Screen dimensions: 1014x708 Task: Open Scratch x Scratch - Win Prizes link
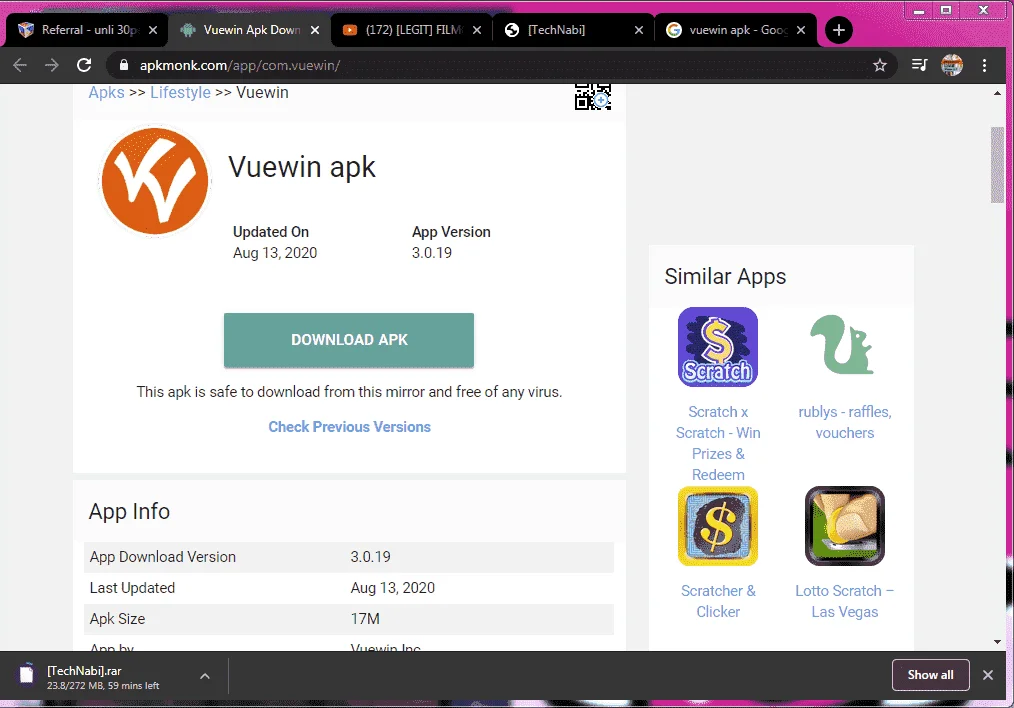tap(718, 443)
